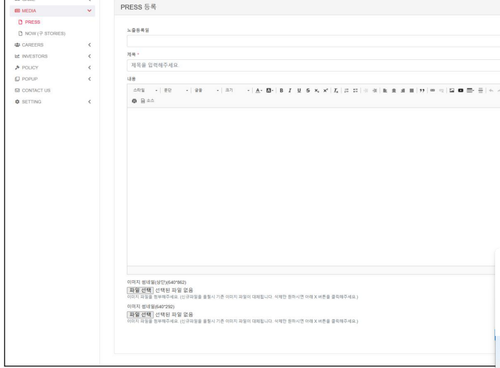The height and width of the screenshot is (368, 500).
Task: Toggle strikethrough formatting in the editor toolbar
Action: pos(308,90)
